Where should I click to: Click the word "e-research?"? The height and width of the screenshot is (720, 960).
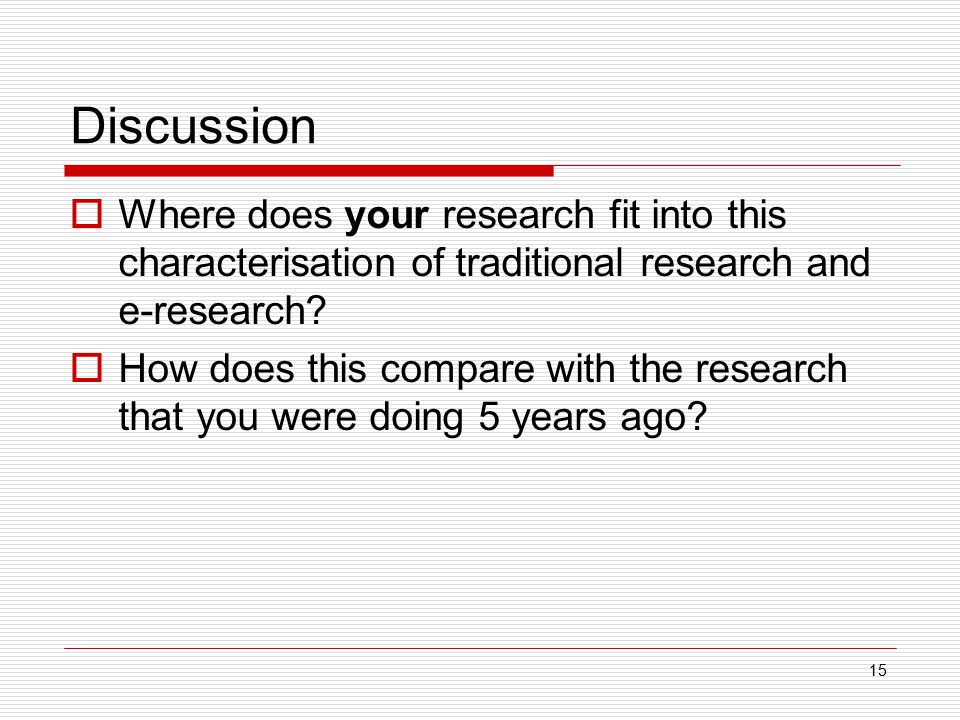(222, 311)
